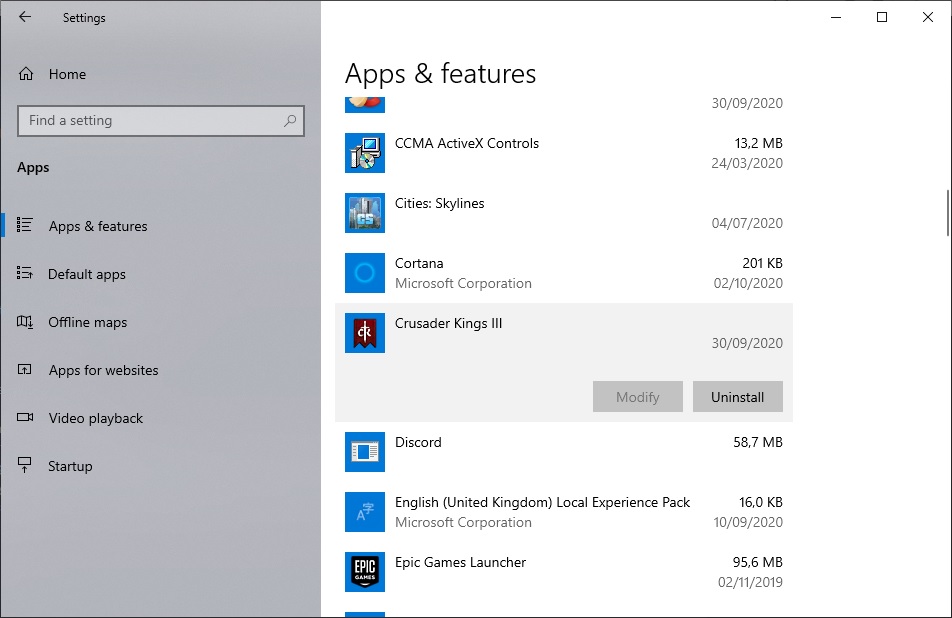The image size is (952, 618).
Task: Click the CCMA ActiveX Controls icon
Action: [364, 153]
